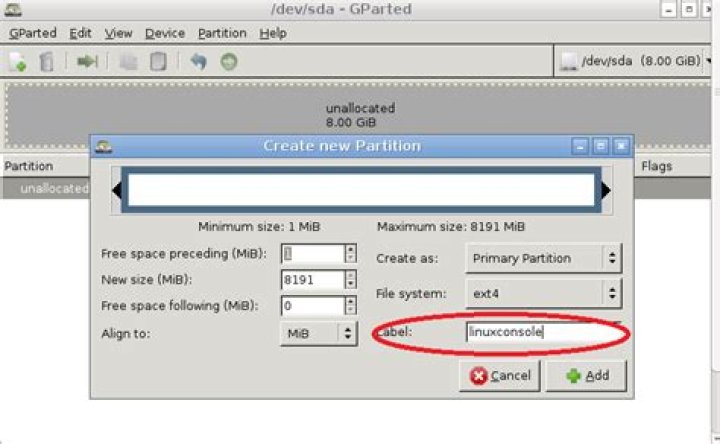The width and height of the screenshot is (720, 444).
Task: Click the copy partition toolbar icon
Action: click(129, 62)
